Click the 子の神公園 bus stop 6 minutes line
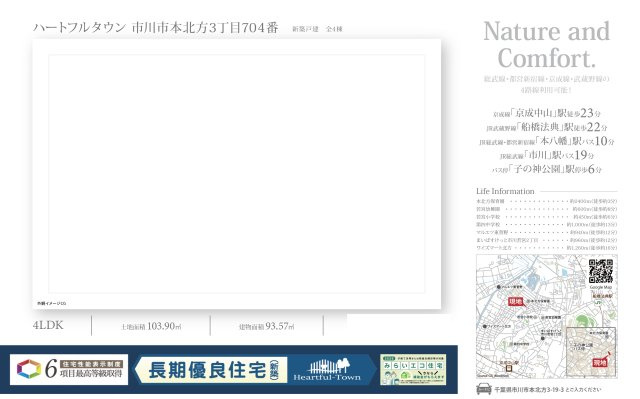Image resolution: width=640 pixels, height=399 pixels. click(547, 169)
